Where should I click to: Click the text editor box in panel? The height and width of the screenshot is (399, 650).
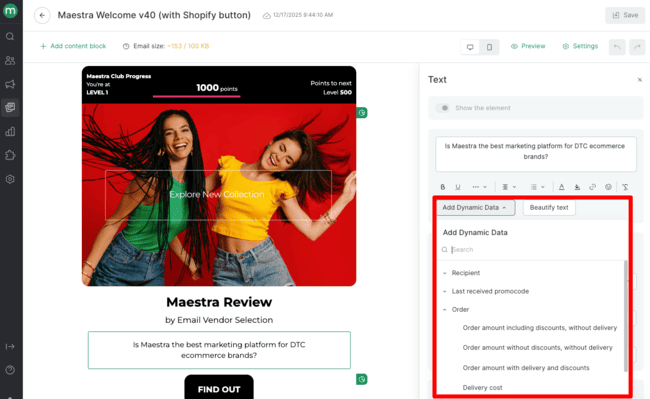(x=536, y=154)
